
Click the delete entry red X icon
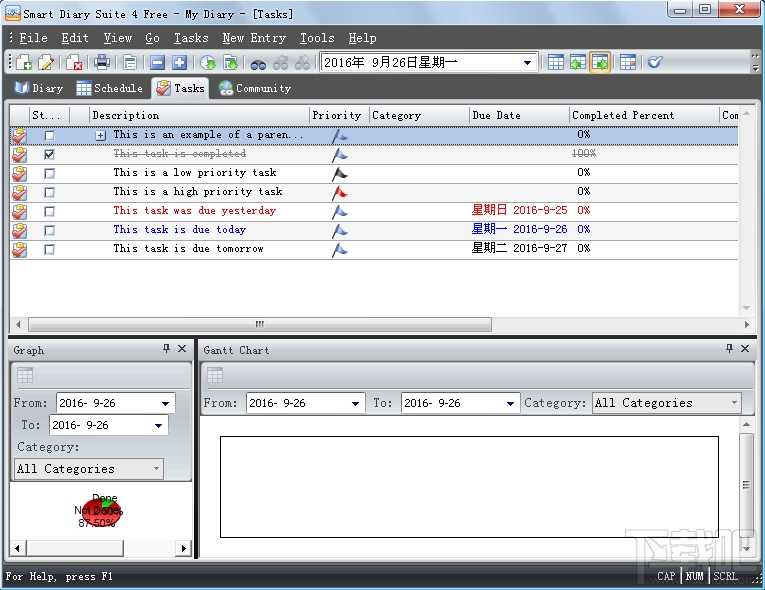tap(74, 62)
